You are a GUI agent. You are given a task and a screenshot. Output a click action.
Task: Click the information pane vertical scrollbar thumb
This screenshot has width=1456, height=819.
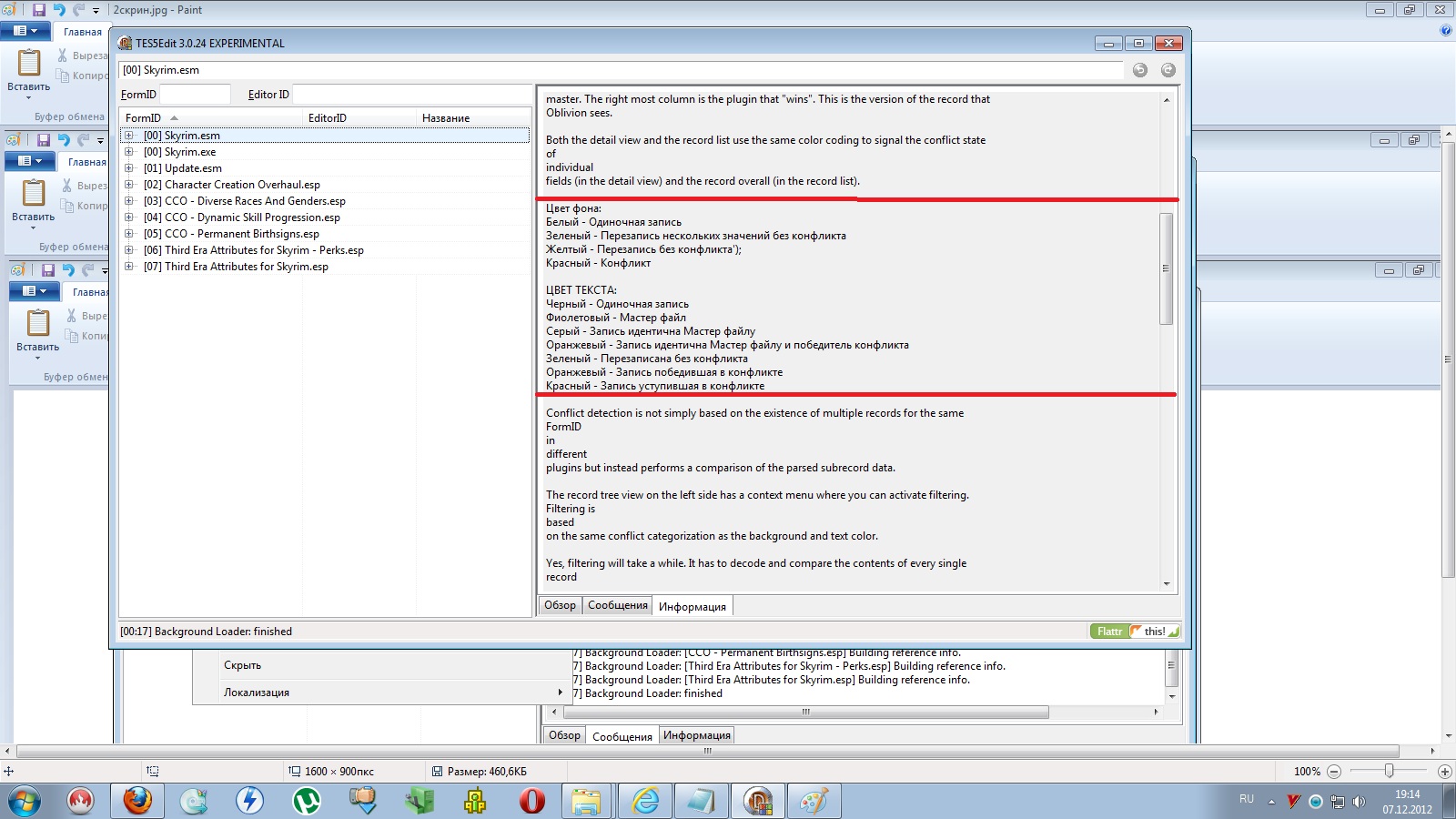click(x=1167, y=268)
